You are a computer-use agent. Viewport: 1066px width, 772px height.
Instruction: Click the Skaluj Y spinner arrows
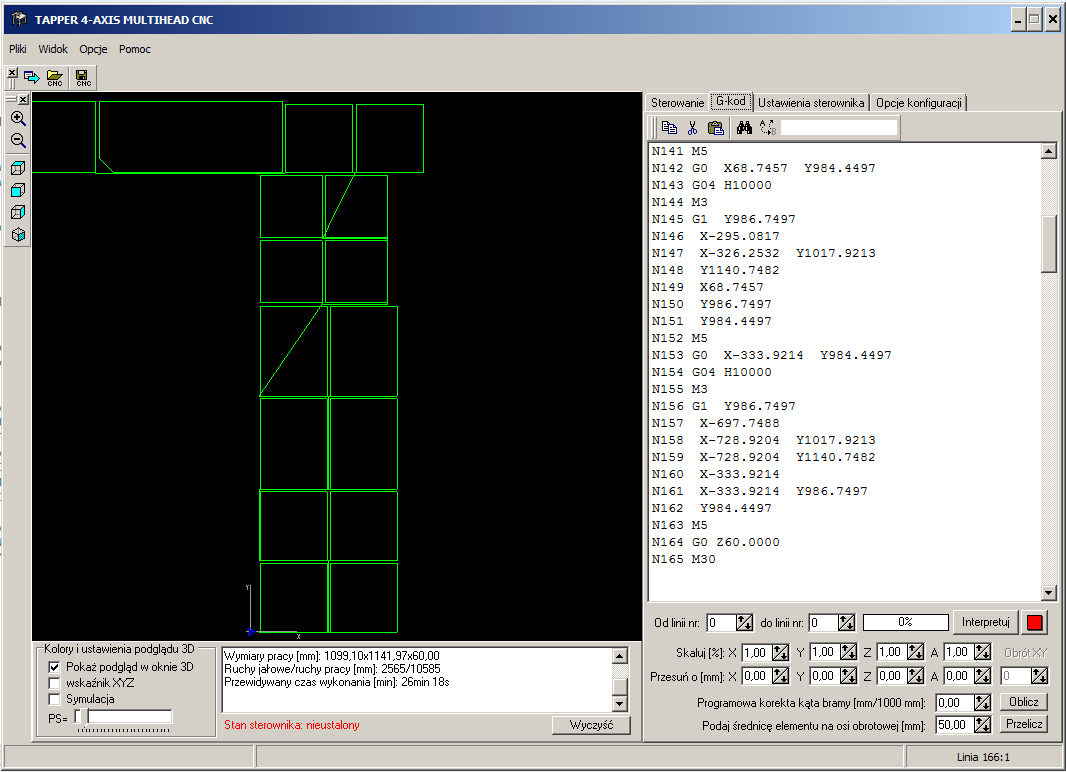(x=848, y=653)
